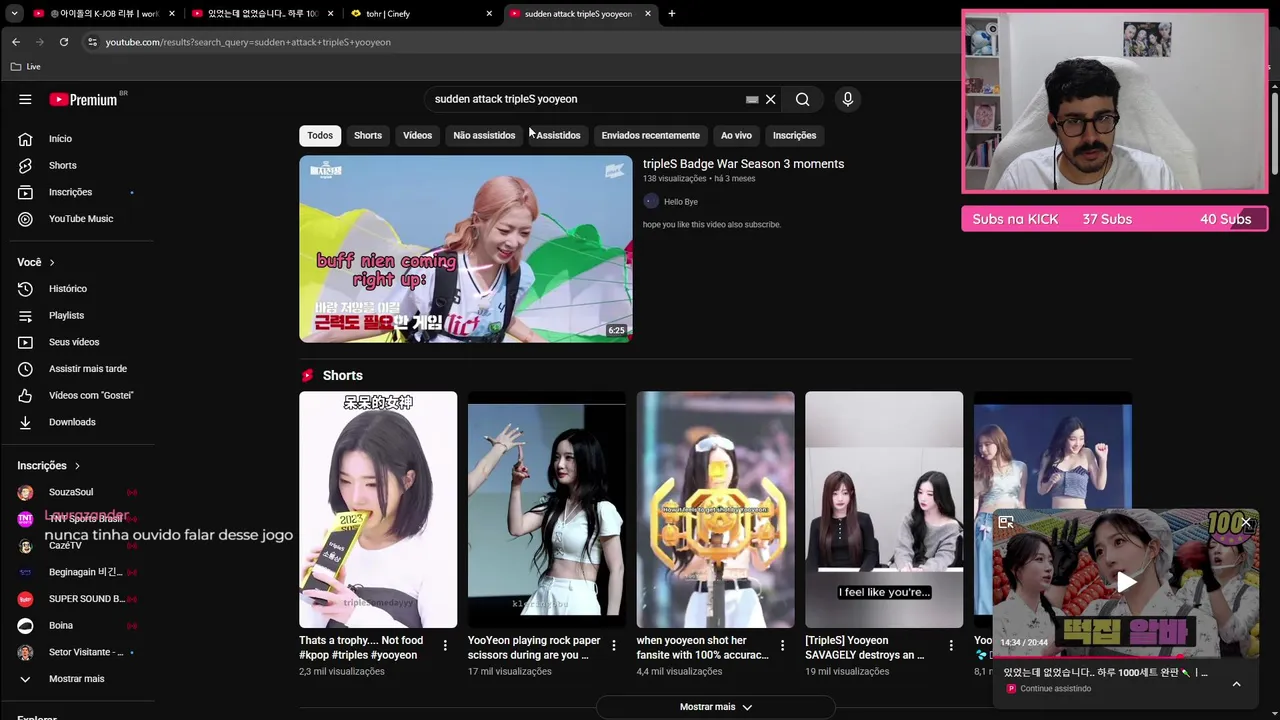This screenshot has width=1280, height=720.
Task: Play the miniplayer video
Action: tap(1126, 582)
